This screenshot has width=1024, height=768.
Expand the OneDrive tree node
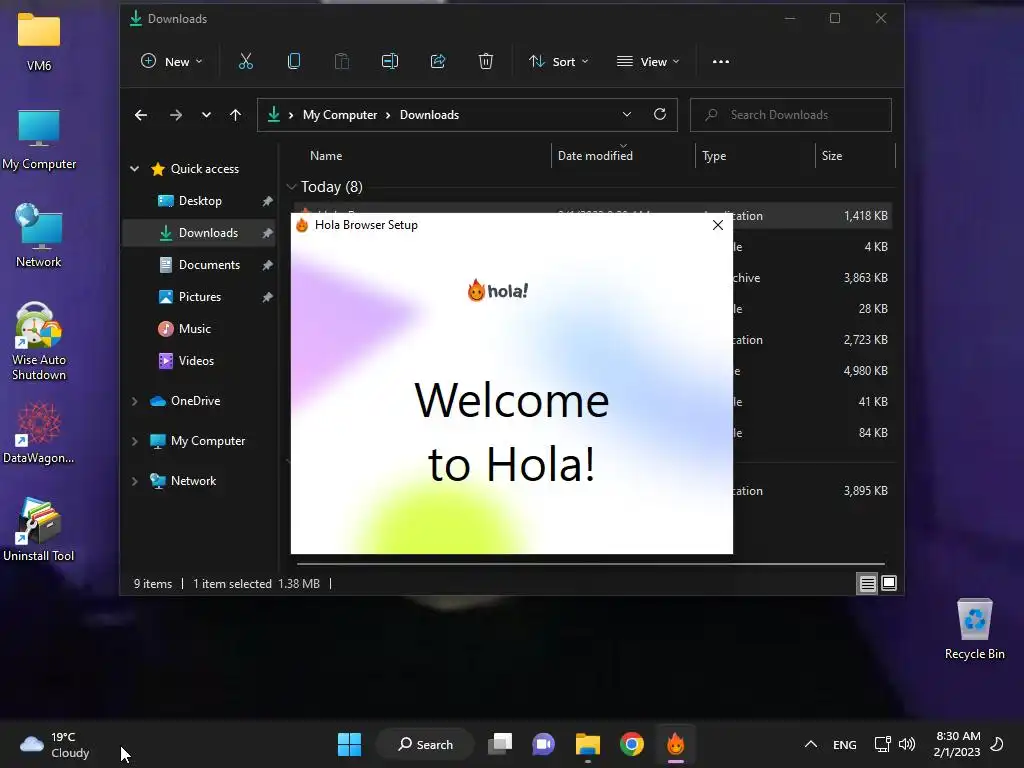(x=135, y=401)
